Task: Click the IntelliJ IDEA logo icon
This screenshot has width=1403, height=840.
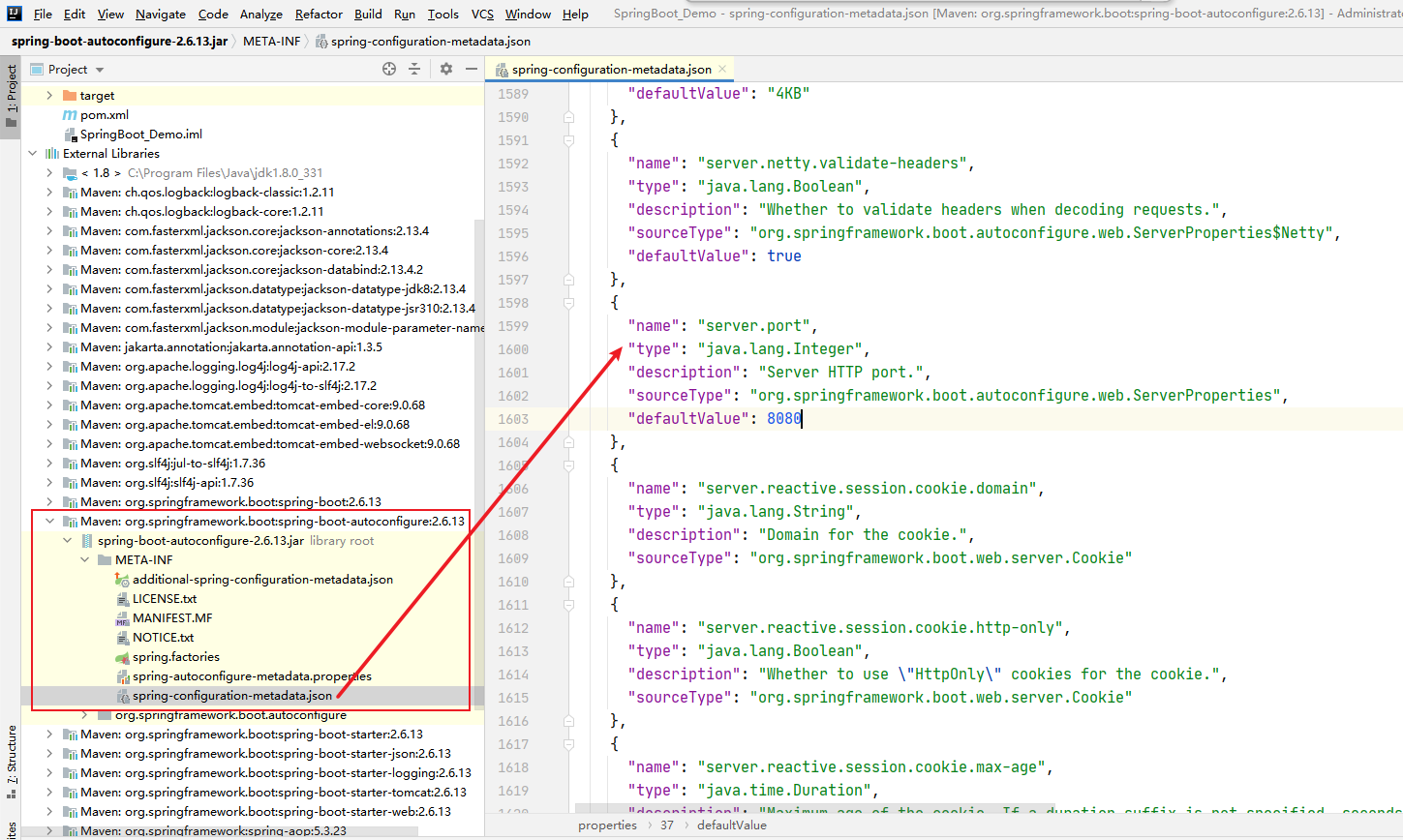Action: click(x=15, y=14)
